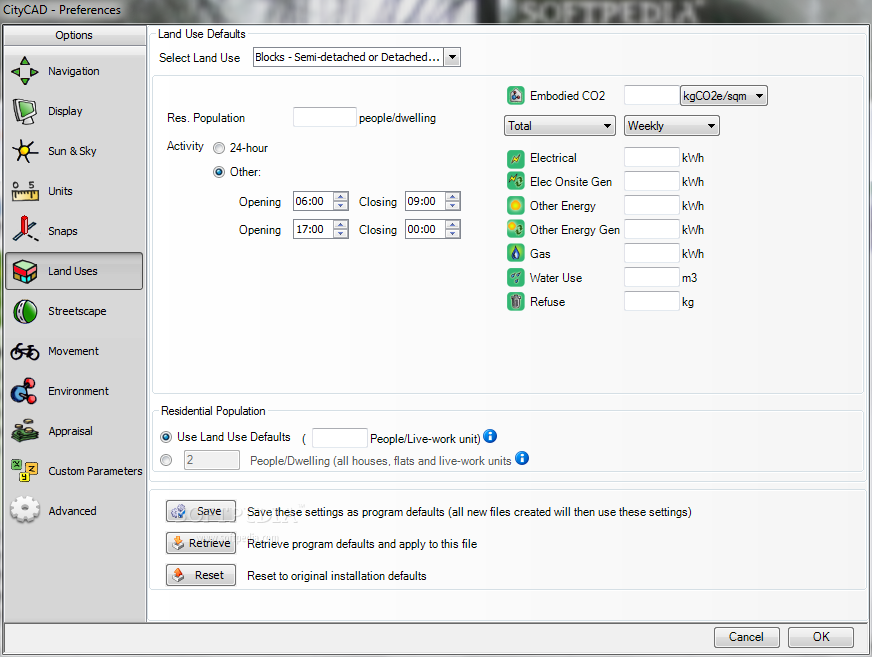Show info for People/Dwelling option
Screen dimensions: 872x657
point(522,458)
